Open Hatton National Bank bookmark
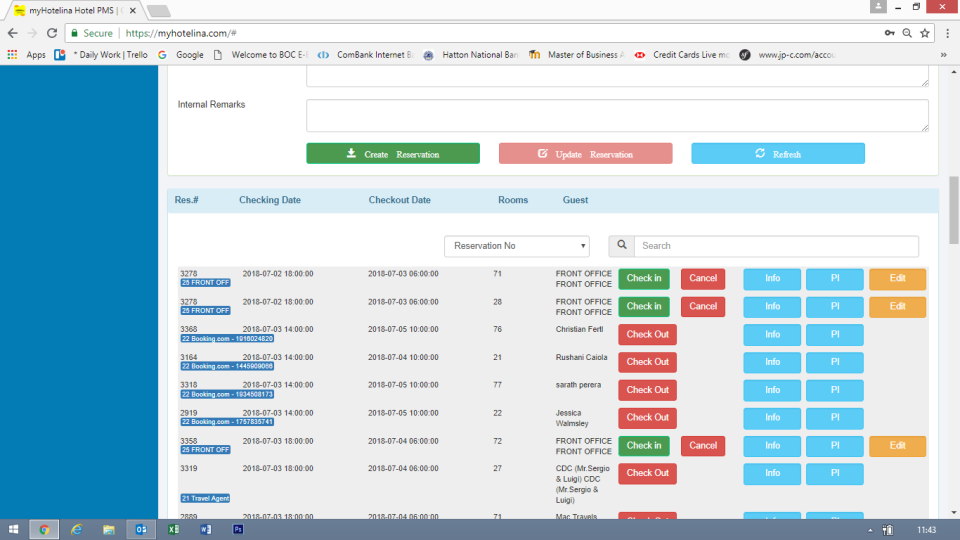The width and height of the screenshot is (960, 540). [471, 54]
